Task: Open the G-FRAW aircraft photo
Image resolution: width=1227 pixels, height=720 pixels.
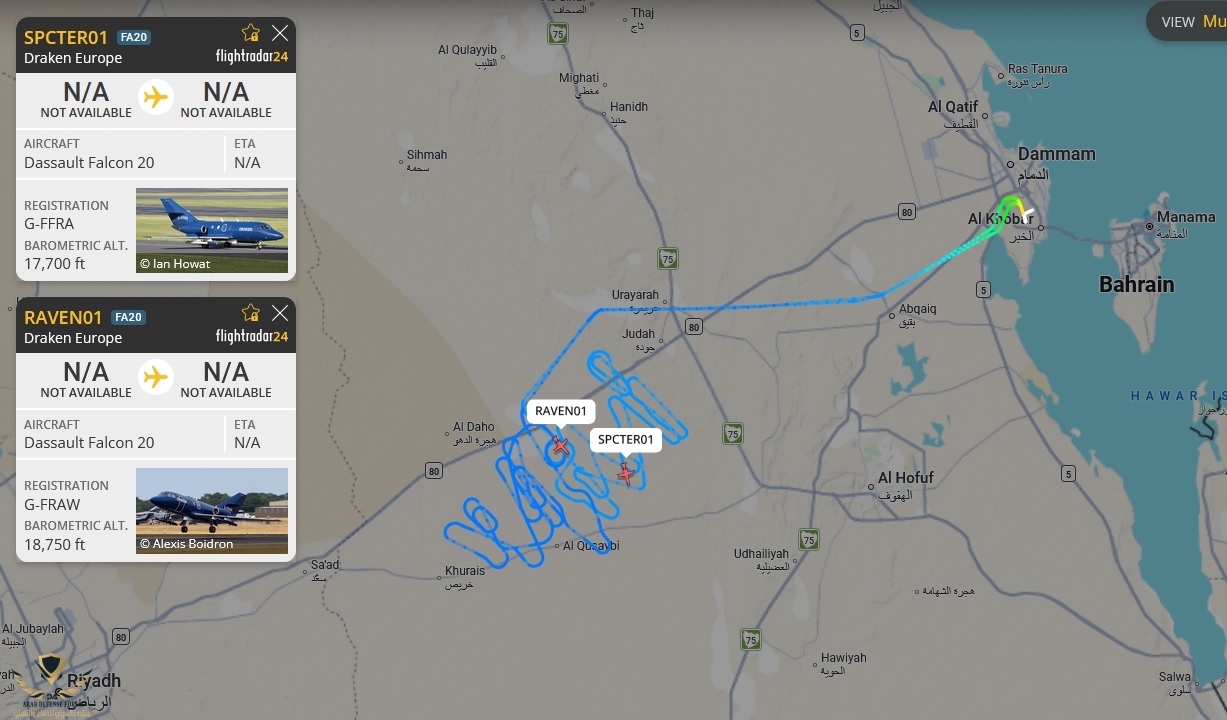Action: [212, 510]
